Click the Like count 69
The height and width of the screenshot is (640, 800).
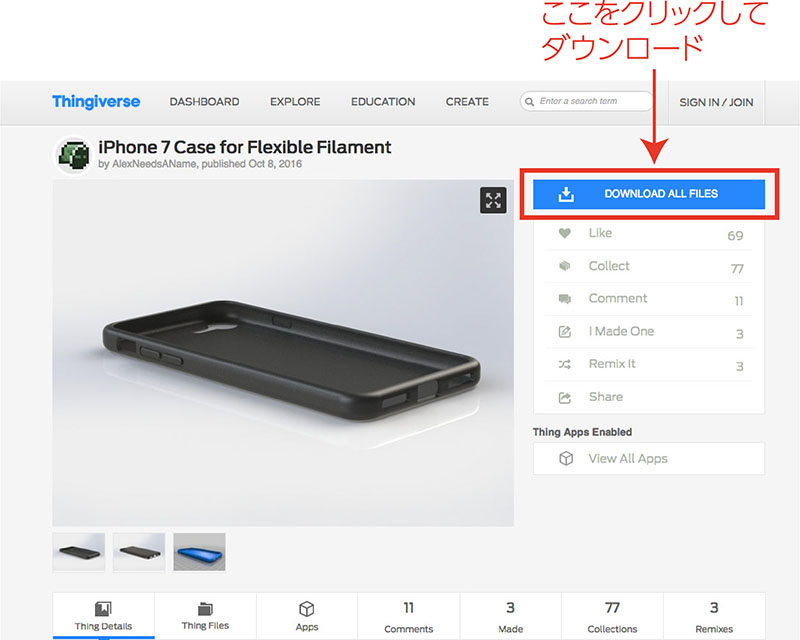735,236
